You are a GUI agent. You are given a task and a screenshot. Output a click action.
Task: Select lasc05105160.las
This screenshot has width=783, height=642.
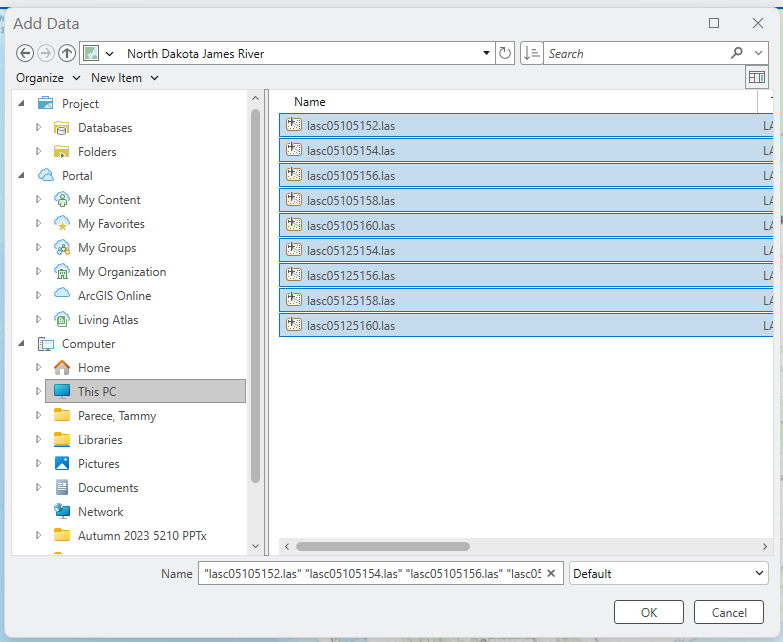526,225
